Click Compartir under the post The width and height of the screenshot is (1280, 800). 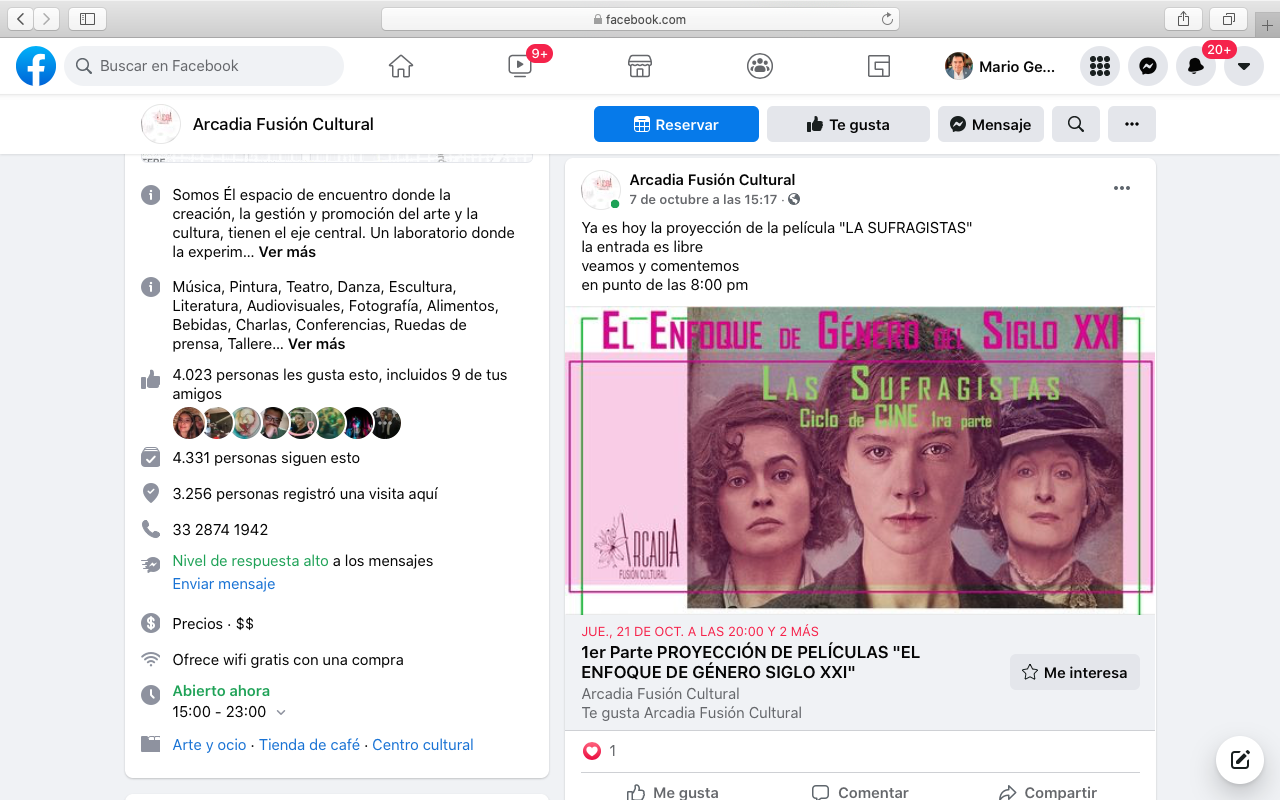pos(1047,792)
